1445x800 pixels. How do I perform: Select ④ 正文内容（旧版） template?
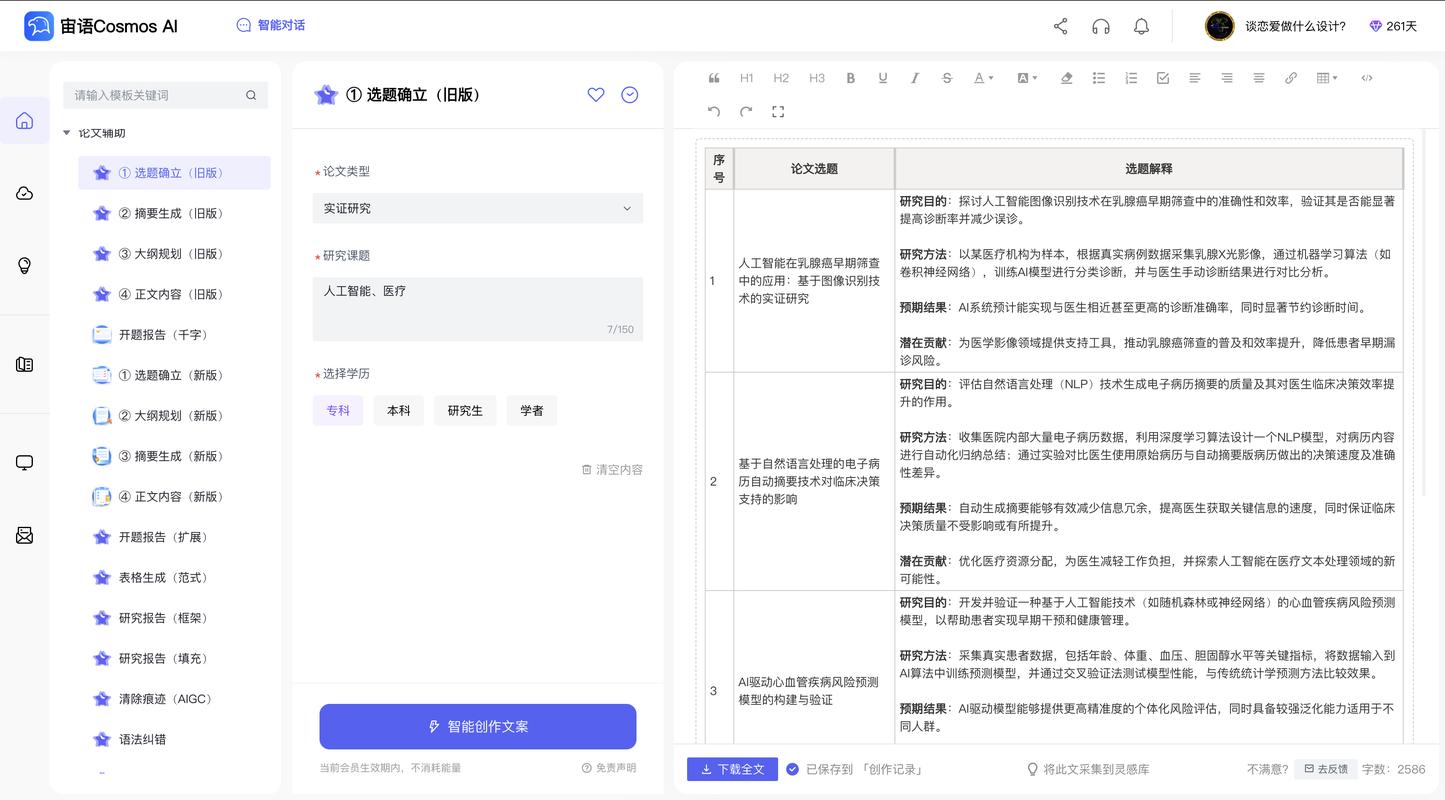pos(175,294)
